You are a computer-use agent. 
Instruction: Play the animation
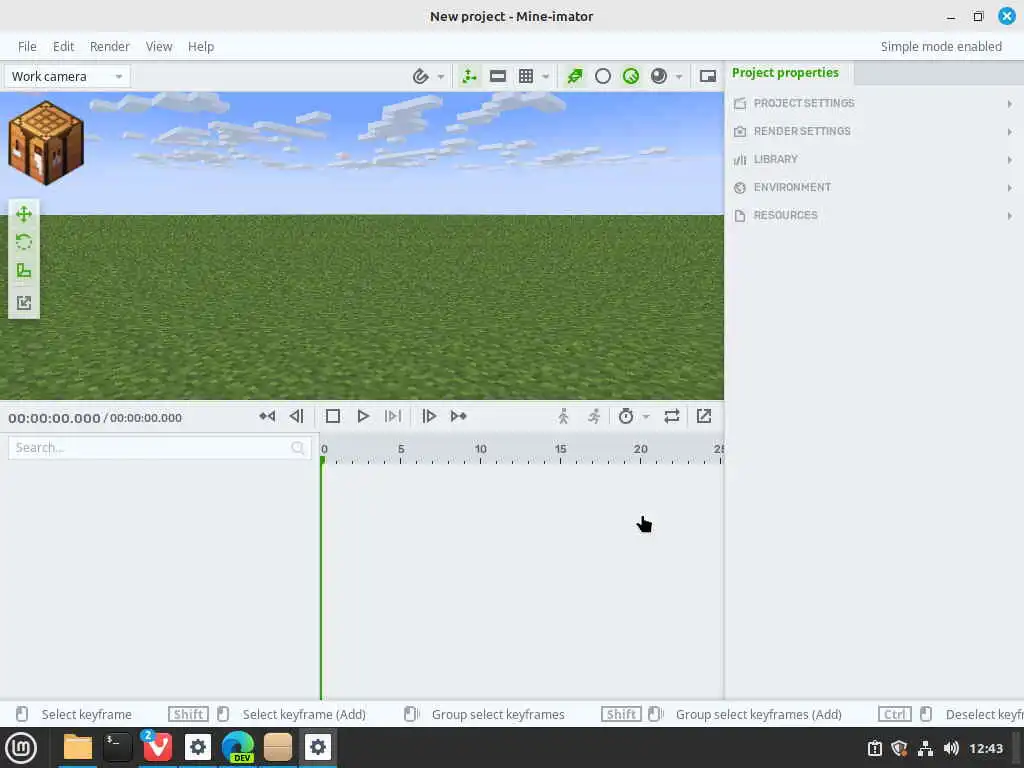pyautogui.click(x=363, y=416)
